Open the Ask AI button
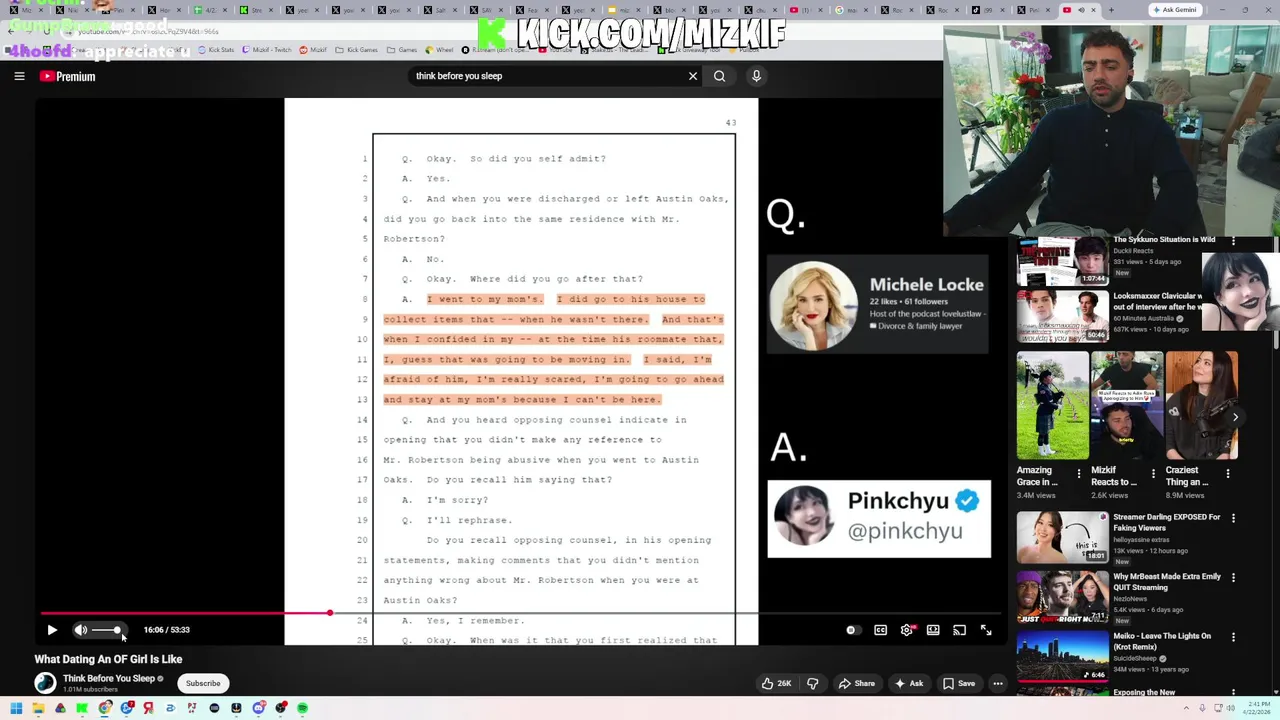Screen dimensions: 1280x720 909,683
